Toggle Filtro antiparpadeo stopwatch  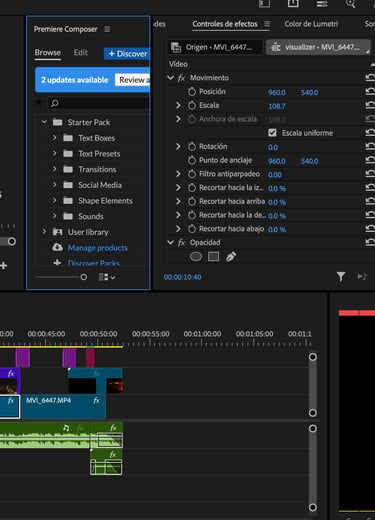tap(192, 174)
